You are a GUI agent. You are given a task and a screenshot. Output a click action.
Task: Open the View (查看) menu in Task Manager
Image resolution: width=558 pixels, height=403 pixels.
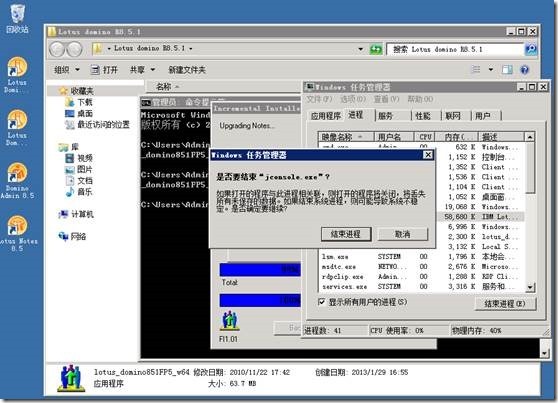pos(386,99)
